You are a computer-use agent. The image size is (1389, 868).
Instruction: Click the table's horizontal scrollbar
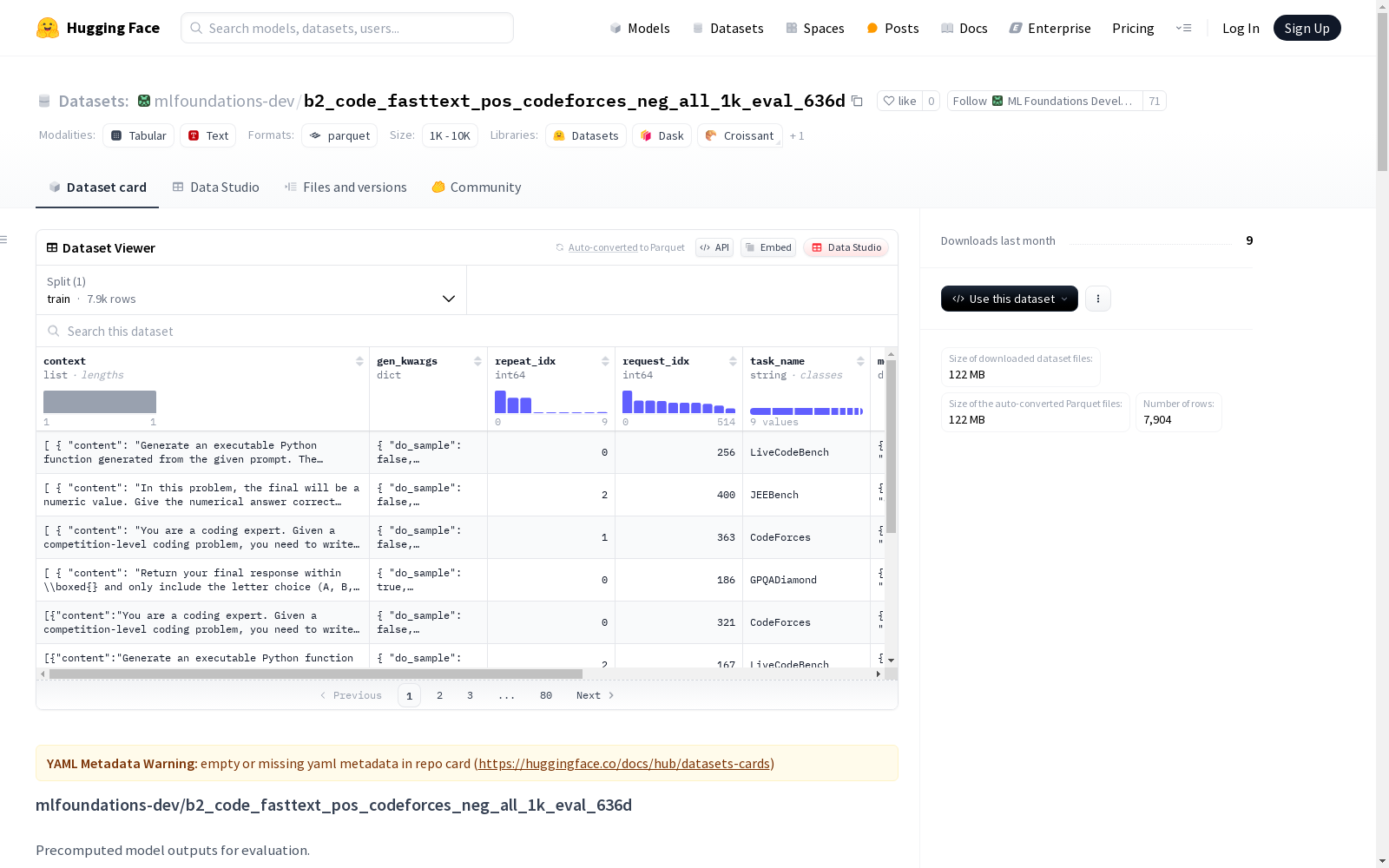(316, 674)
